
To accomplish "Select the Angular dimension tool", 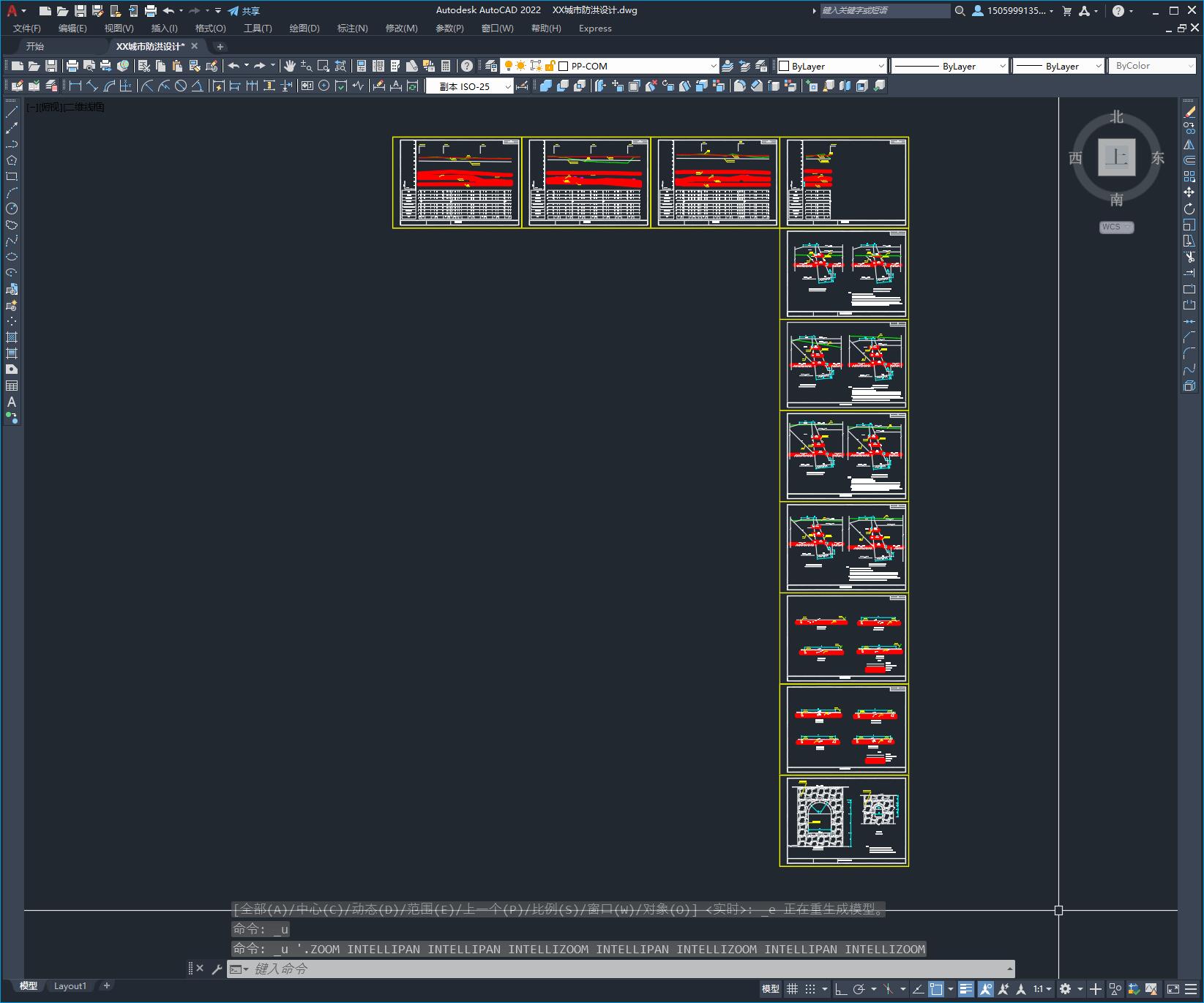I will click(x=198, y=86).
